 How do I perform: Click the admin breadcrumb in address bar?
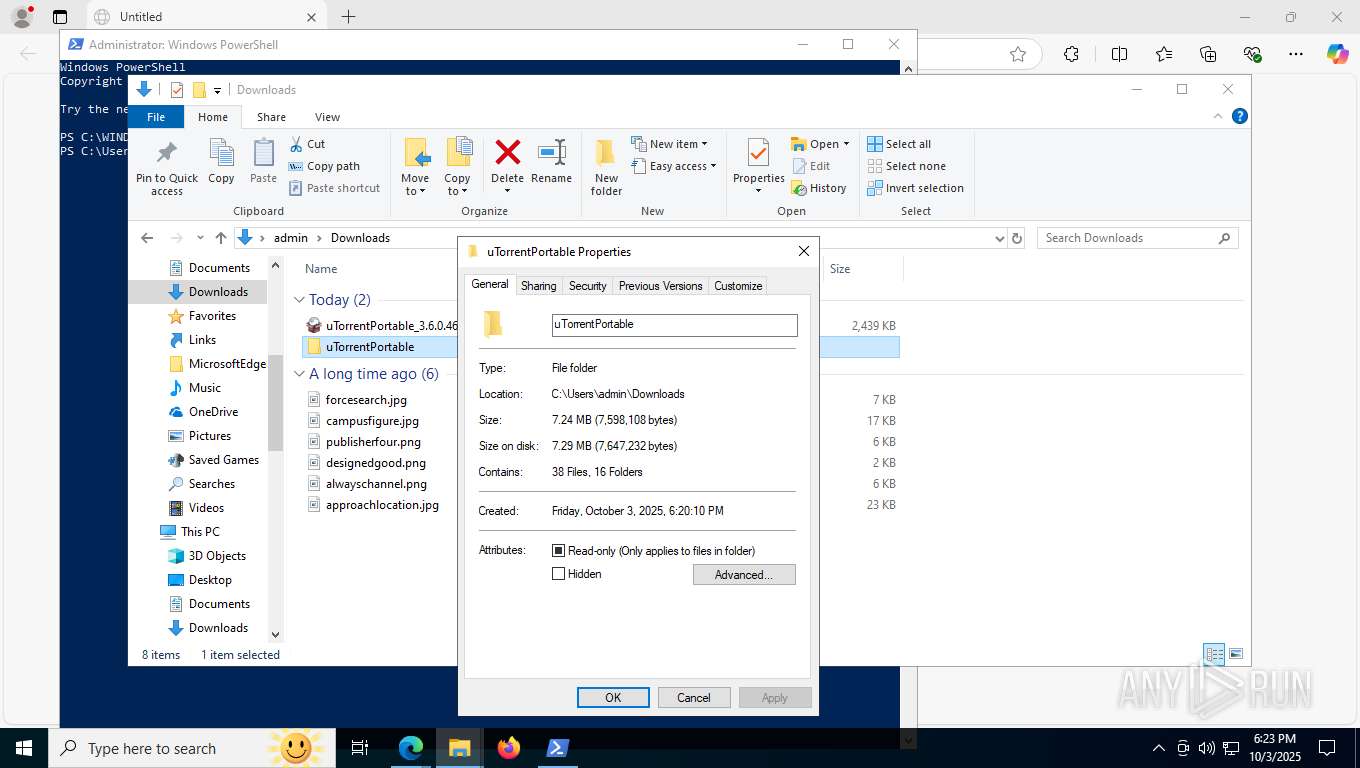[291, 238]
